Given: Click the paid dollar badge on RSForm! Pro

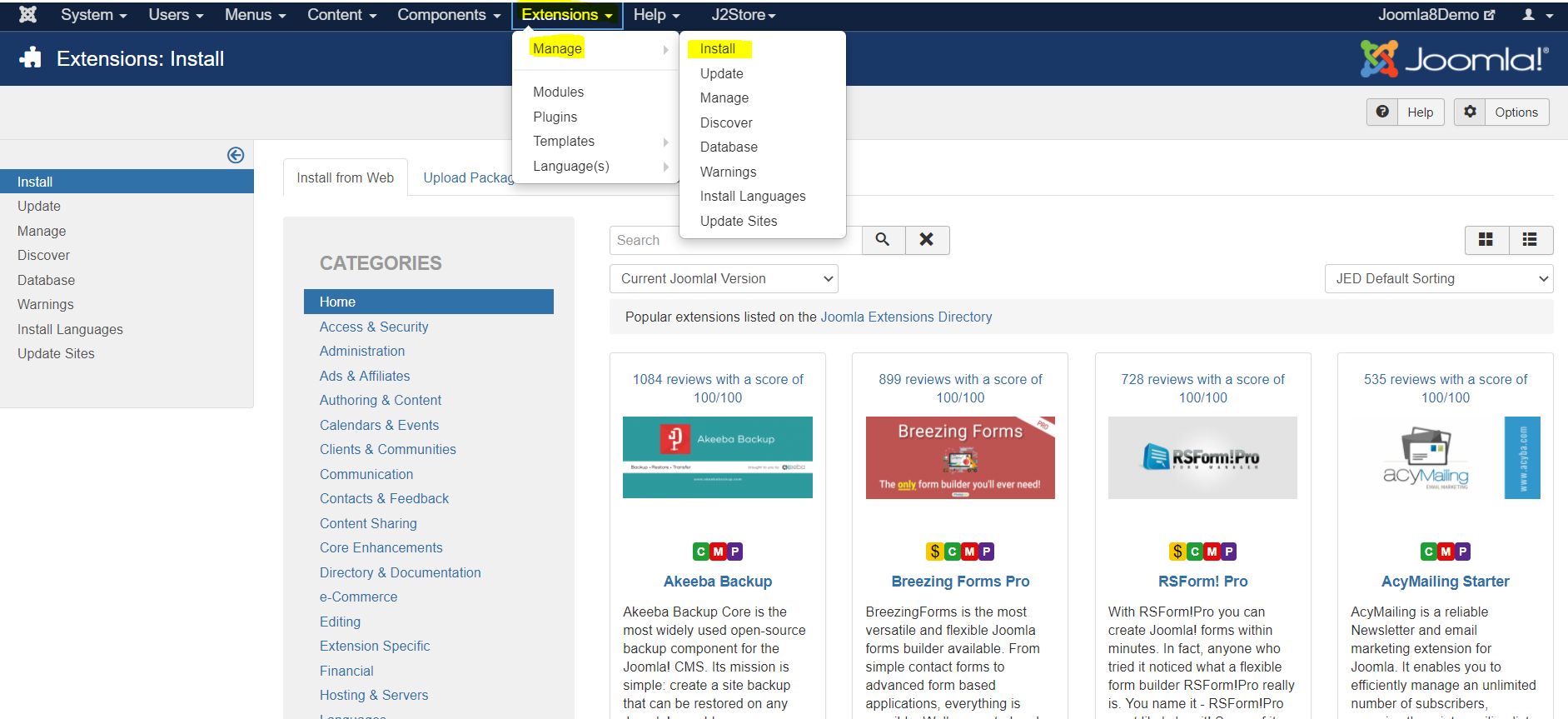Looking at the screenshot, I should (1177, 552).
